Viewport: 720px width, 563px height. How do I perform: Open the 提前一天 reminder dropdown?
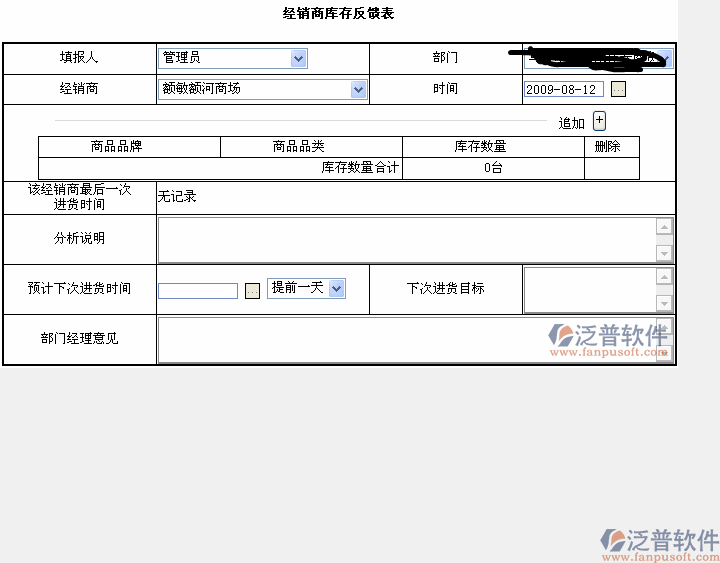tap(336, 288)
